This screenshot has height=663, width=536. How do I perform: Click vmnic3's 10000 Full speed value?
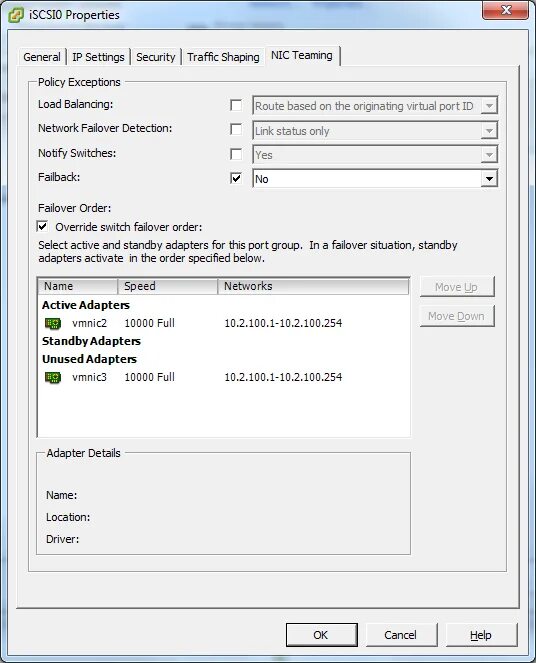click(150, 377)
